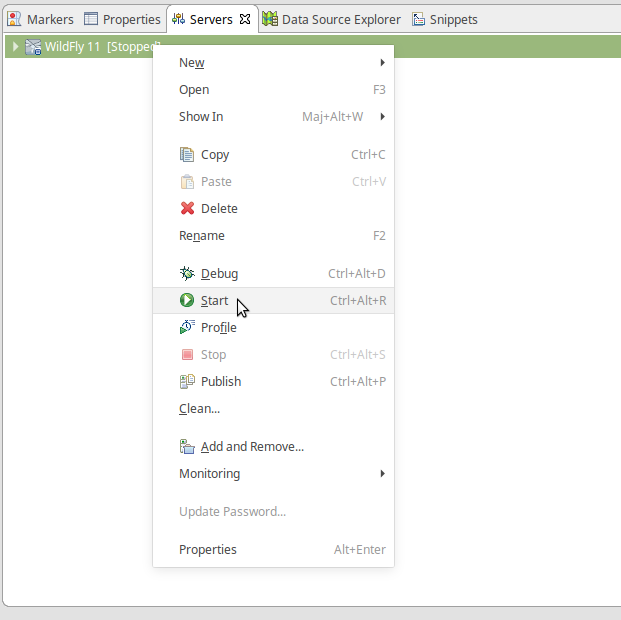Click the Add and Remove icon
Screen dimensions: 621x620
pyautogui.click(x=187, y=446)
